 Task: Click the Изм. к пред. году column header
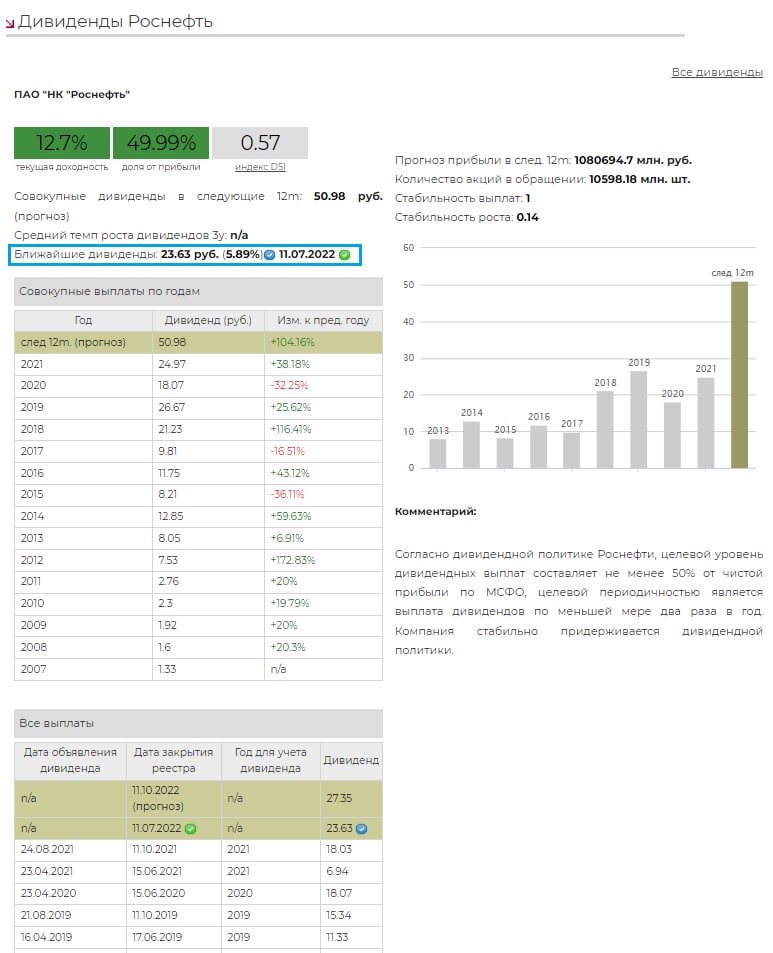point(323,320)
